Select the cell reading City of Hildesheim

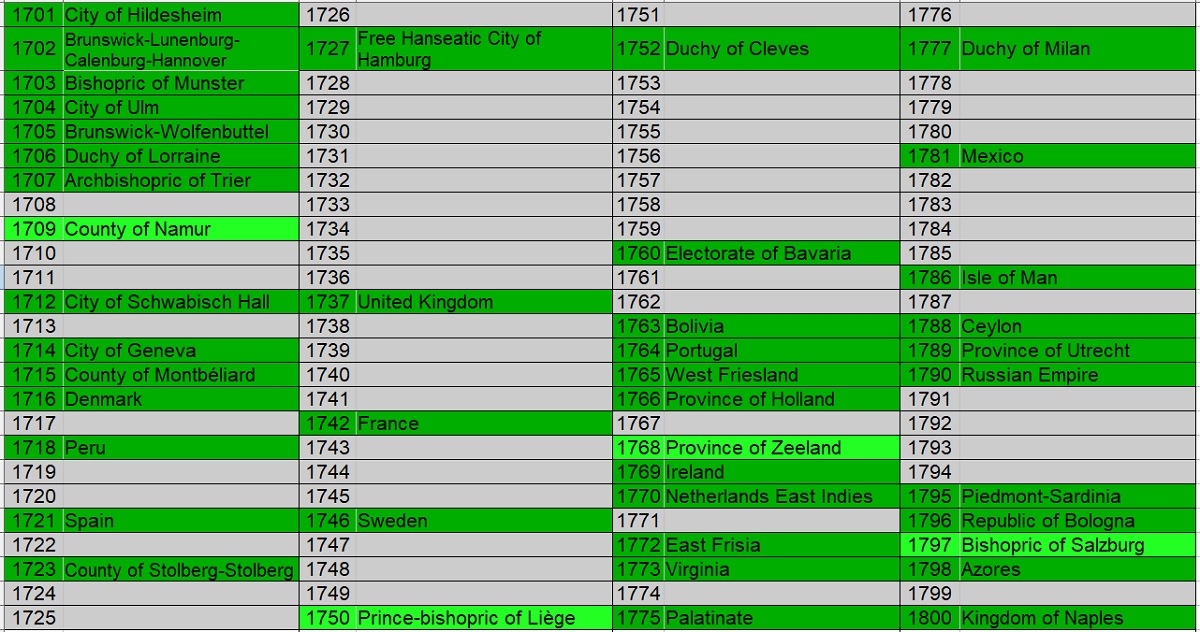[180, 15]
